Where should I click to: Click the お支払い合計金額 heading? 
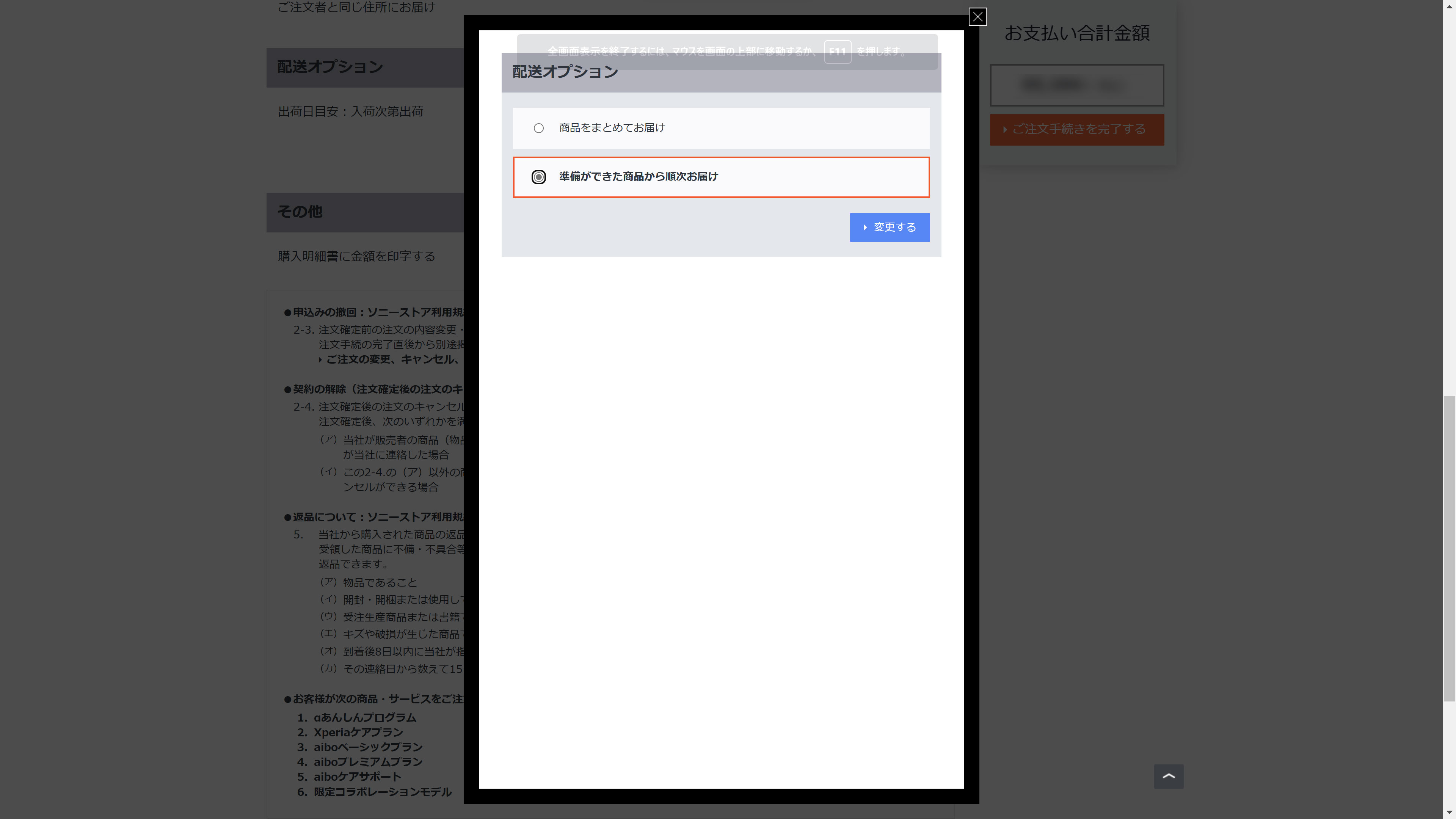point(1077,33)
